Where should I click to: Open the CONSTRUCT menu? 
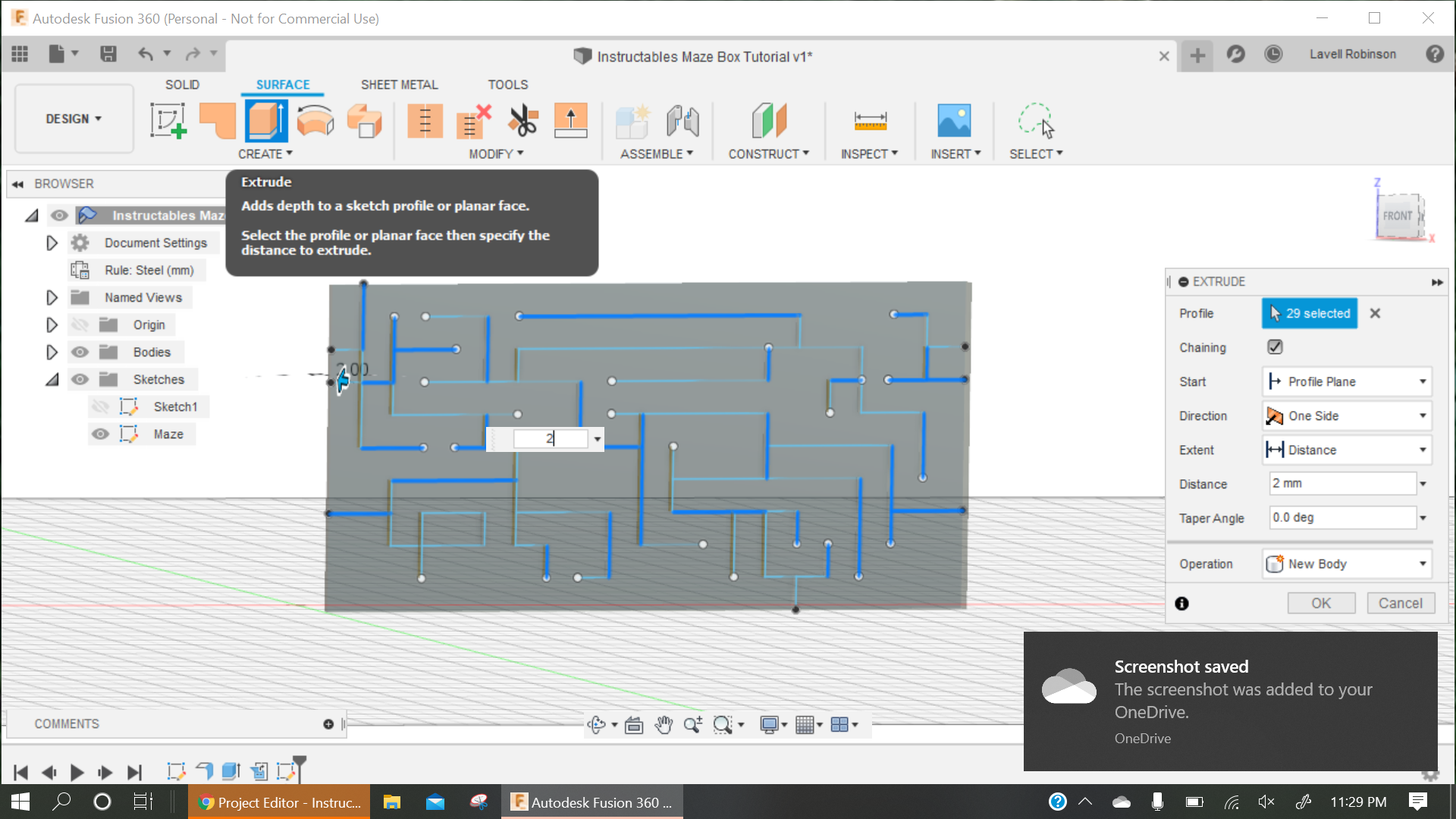tap(769, 154)
